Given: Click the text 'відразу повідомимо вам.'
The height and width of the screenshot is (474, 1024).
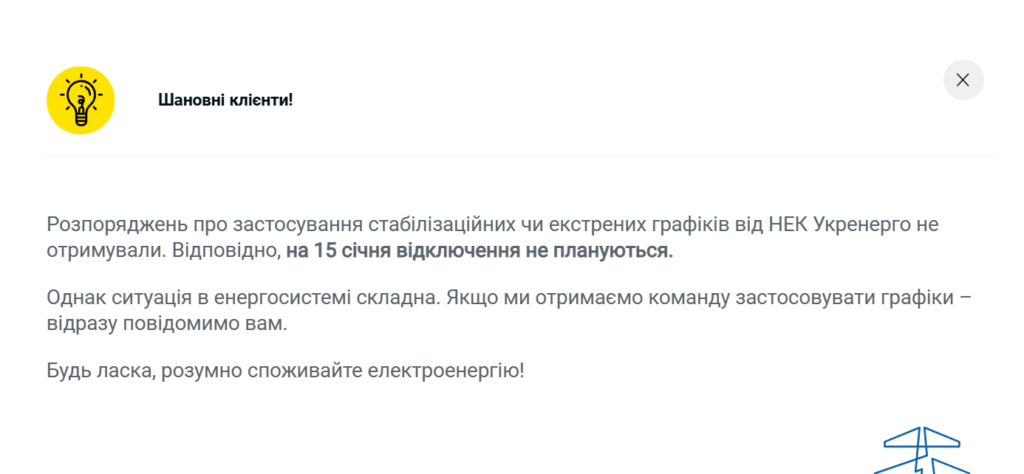Looking at the screenshot, I should [167, 324].
